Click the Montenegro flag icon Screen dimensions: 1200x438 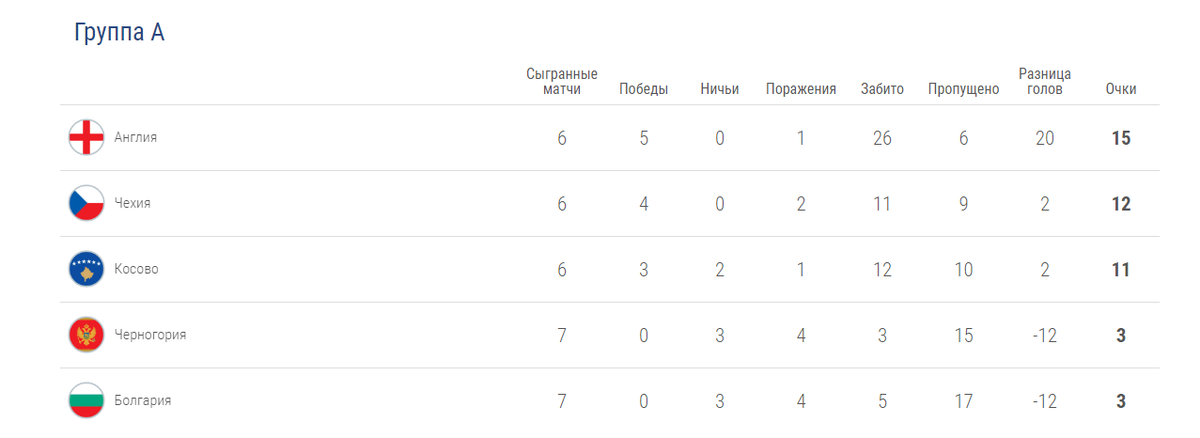click(x=86, y=335)
